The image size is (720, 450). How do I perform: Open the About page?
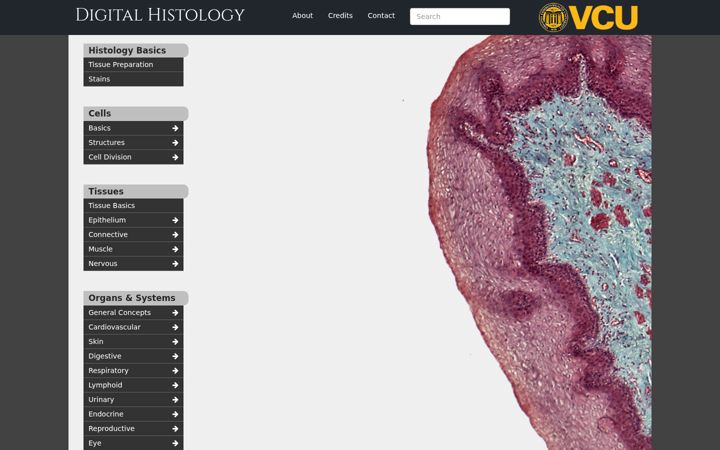[x=302, y=16]
